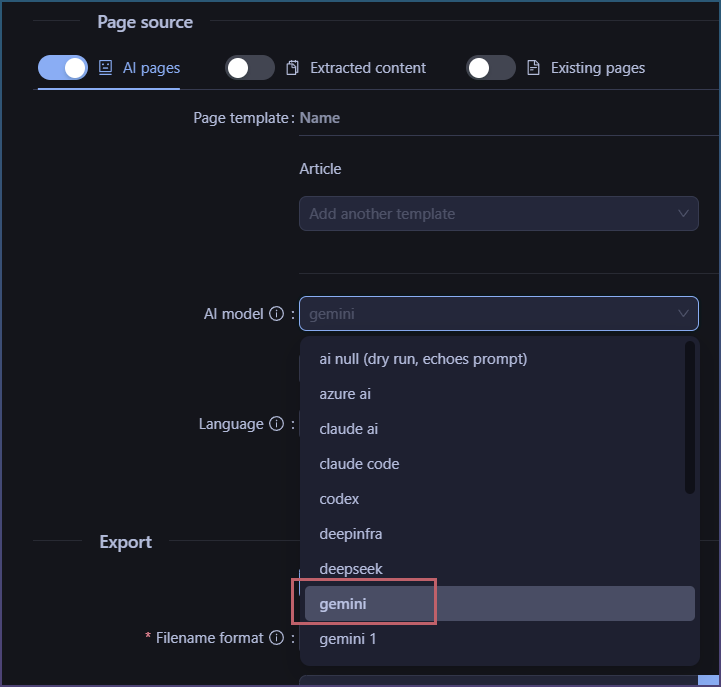721x687 pixels.
Task: Switch to the Extracted content tab
Action: tap(368, 68)
